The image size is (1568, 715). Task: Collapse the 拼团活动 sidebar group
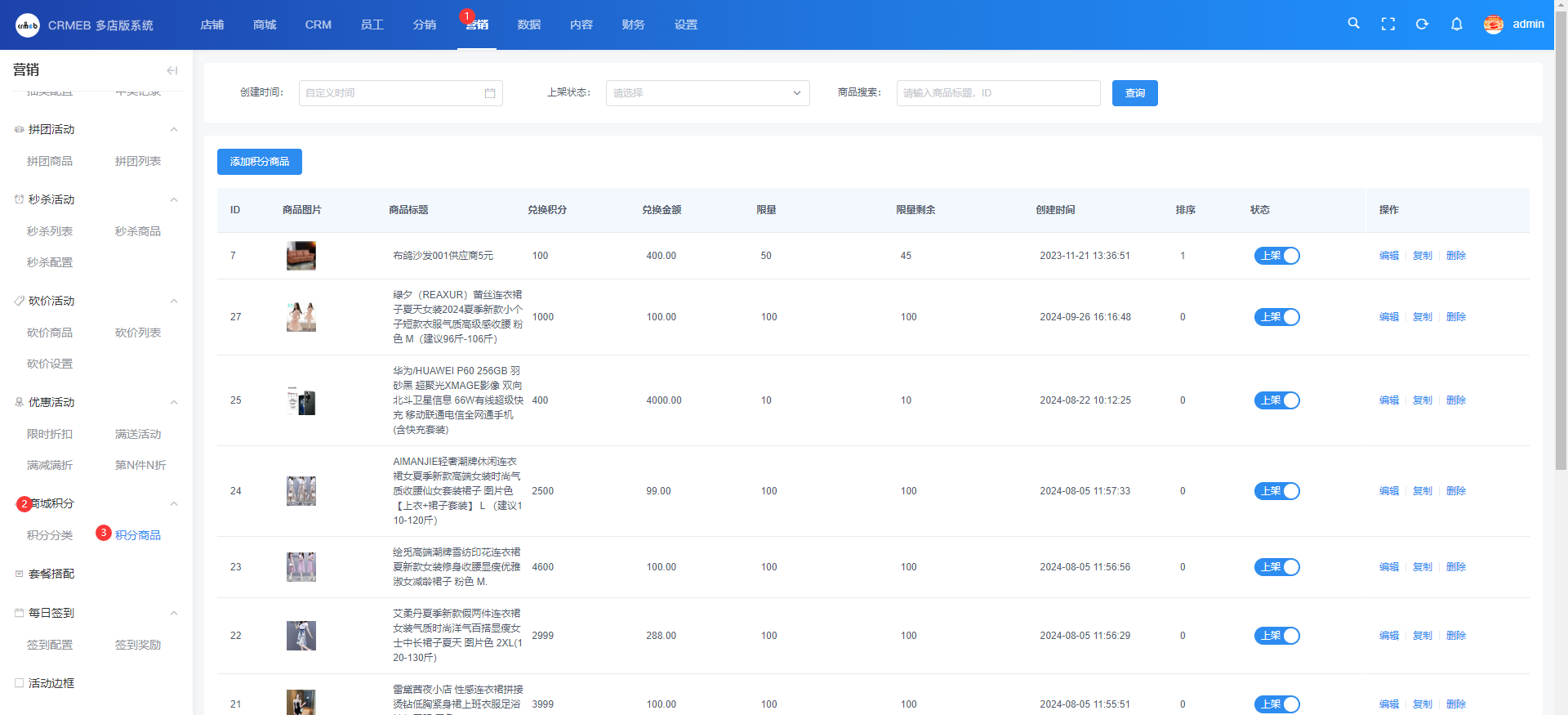pyautogui.click(x=173, y=129)
